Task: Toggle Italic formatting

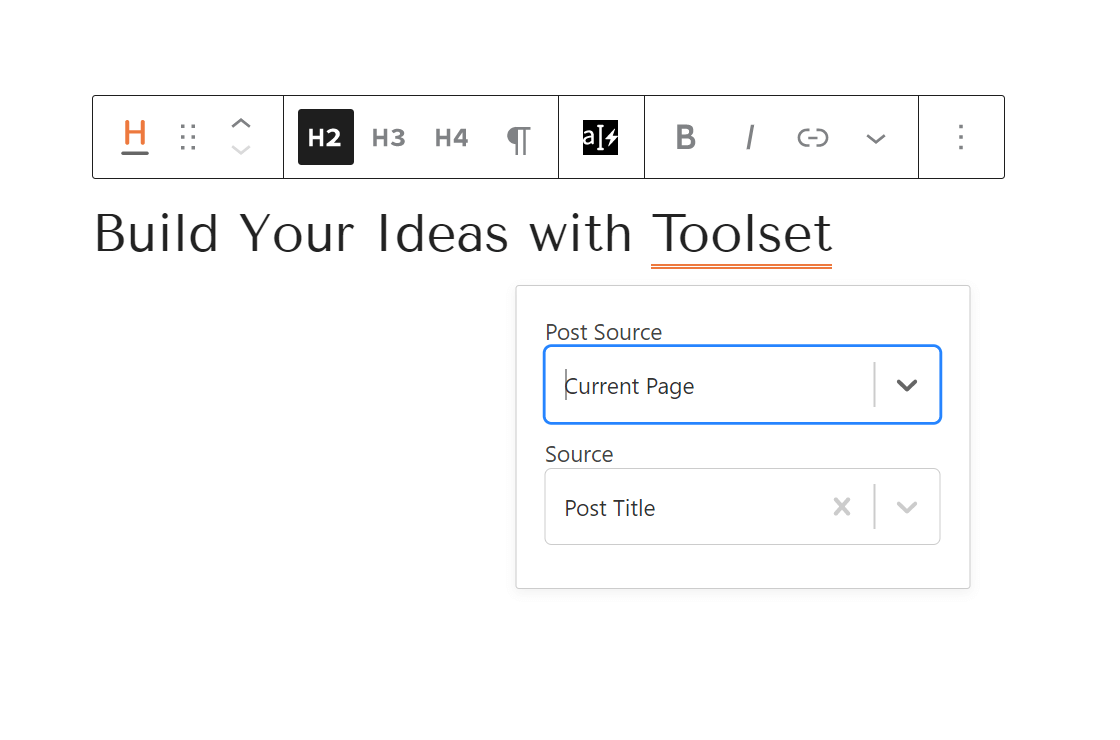Action: [x=749, y=137]
